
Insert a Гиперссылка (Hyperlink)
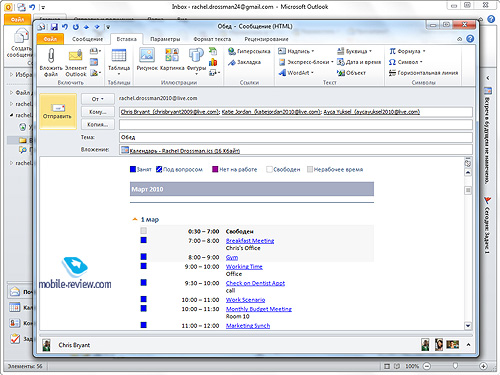[249, 51]
